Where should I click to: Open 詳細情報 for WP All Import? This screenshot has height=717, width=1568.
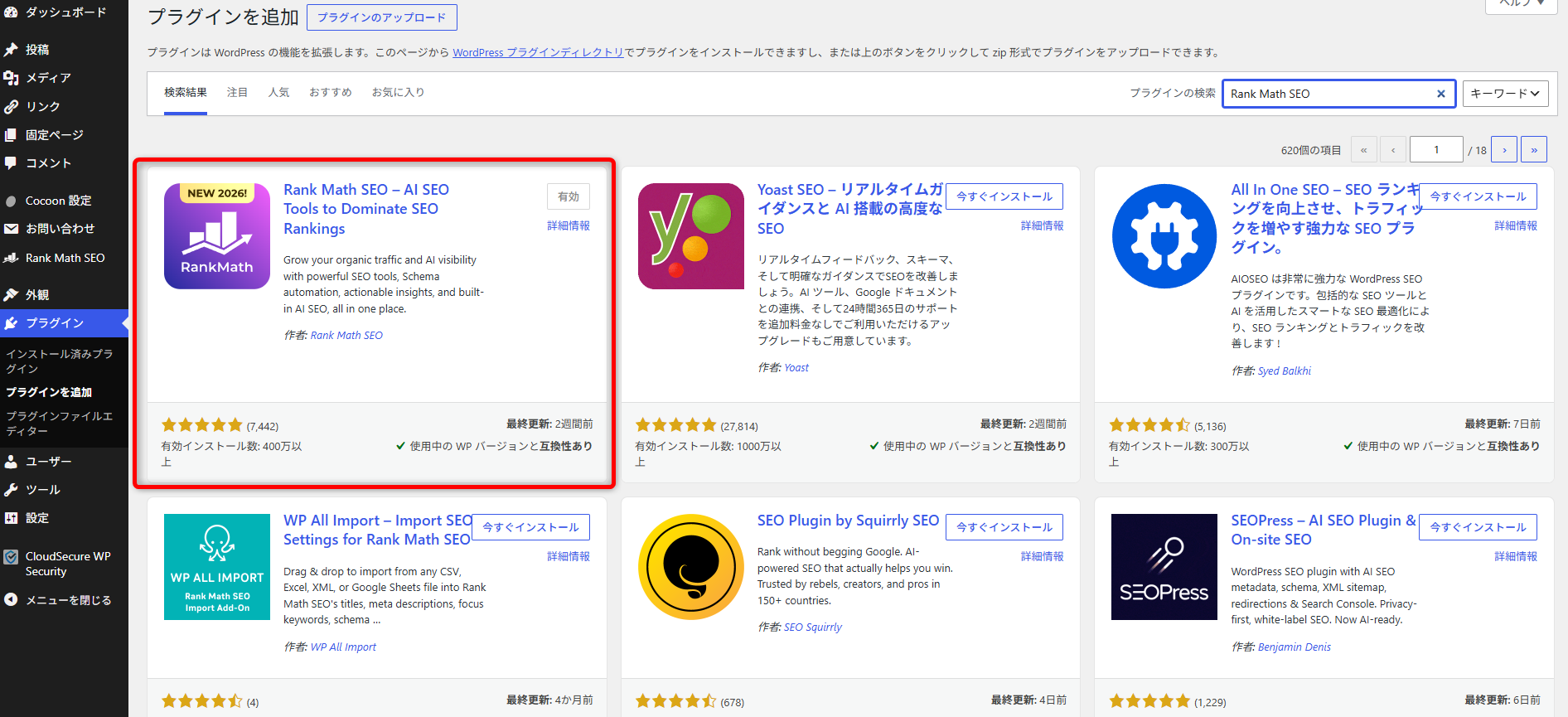(x=569, y=556)
